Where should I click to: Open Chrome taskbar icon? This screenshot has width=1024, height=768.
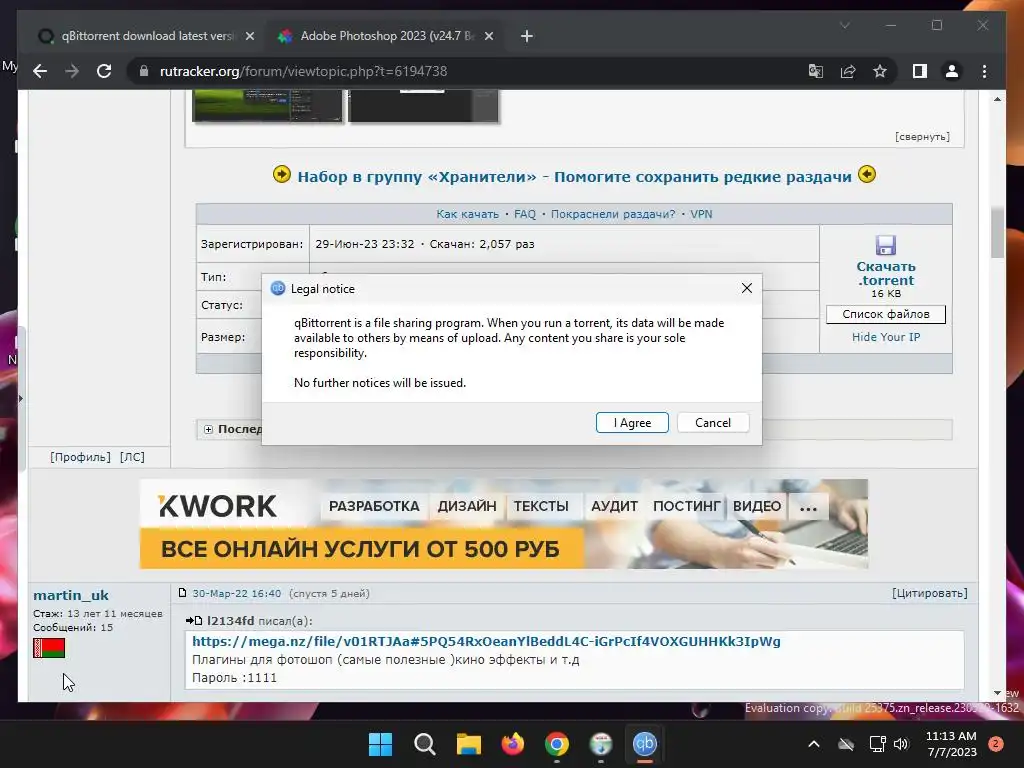[x=556, y=744]
